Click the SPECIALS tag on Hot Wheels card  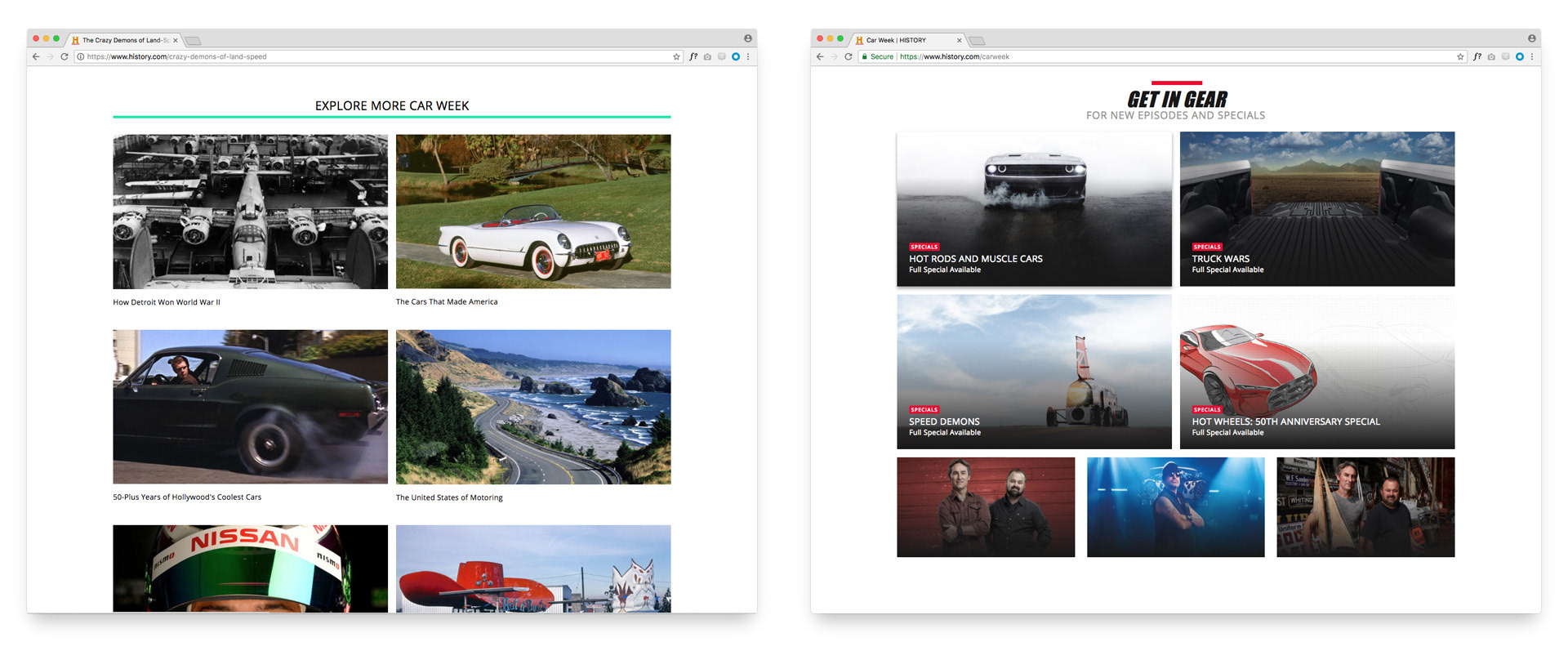1207,409
